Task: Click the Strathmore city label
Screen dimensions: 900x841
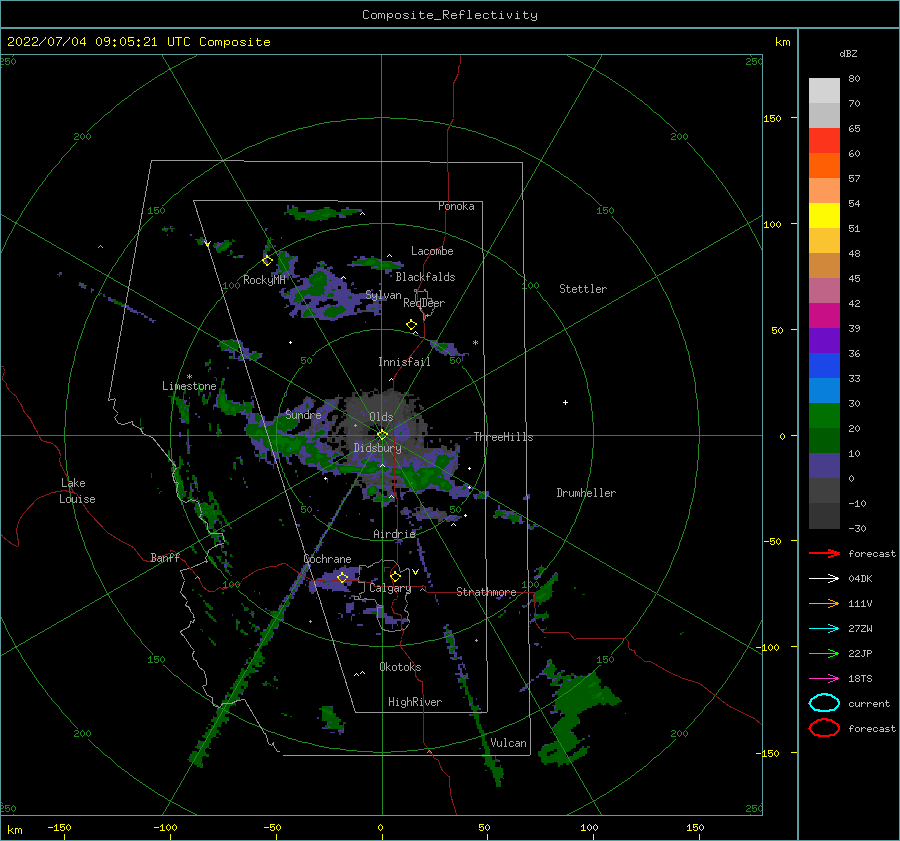Action: pyautogui.click(x=486, y=591)
